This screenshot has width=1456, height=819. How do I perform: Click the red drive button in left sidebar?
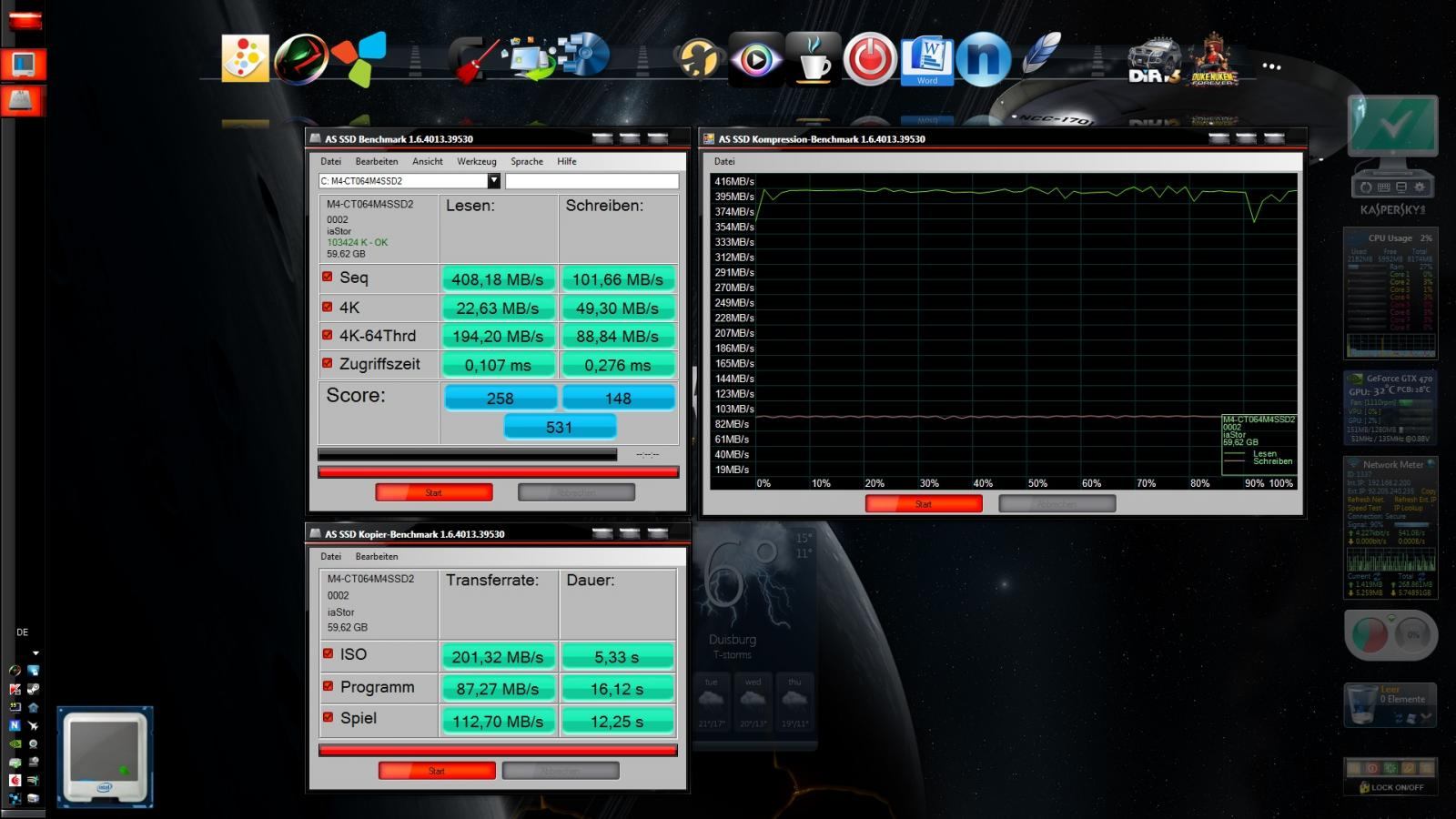pyautogui.click(x=23, y=100)
